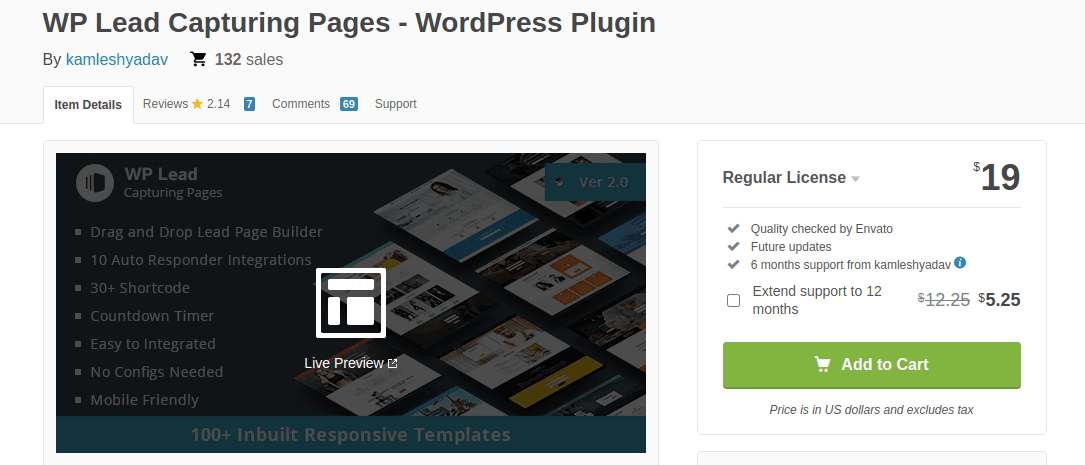The image size is (1085, 465).
Task: Click the info icon beside 6 months support
Action: tap(960, 263)
